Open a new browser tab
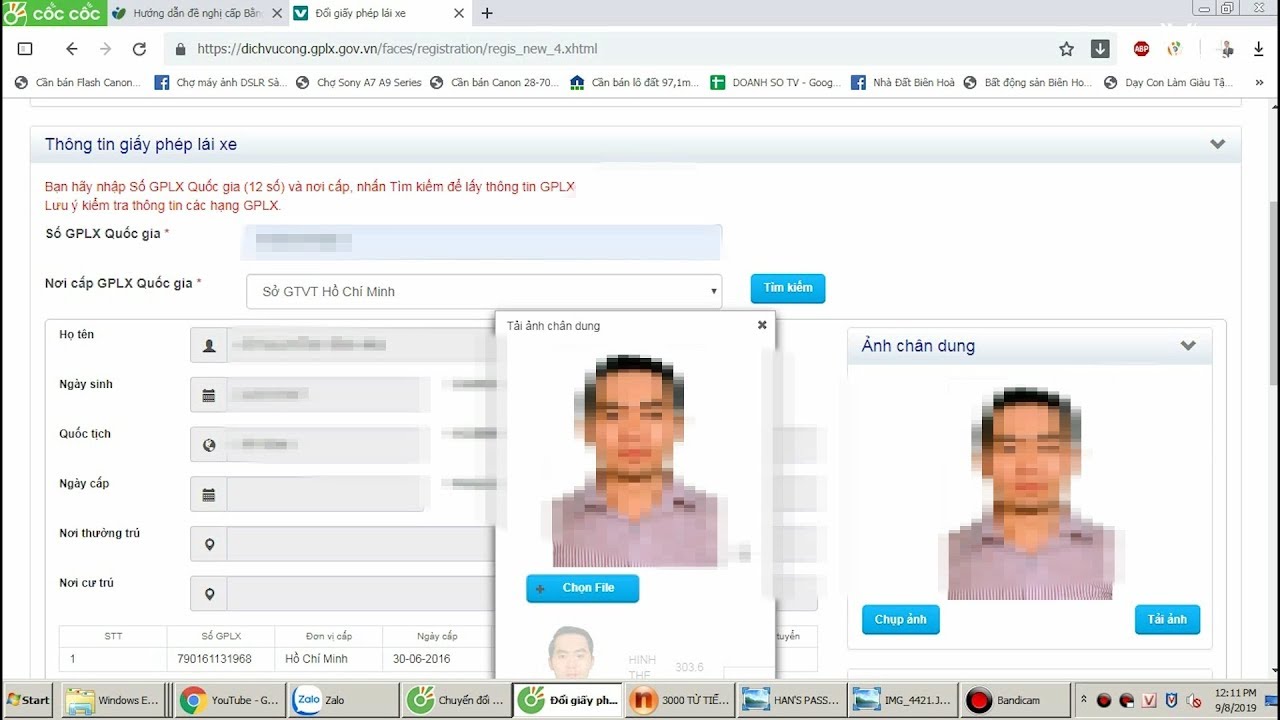This screenshot has width=1280, height=720. 487,13
